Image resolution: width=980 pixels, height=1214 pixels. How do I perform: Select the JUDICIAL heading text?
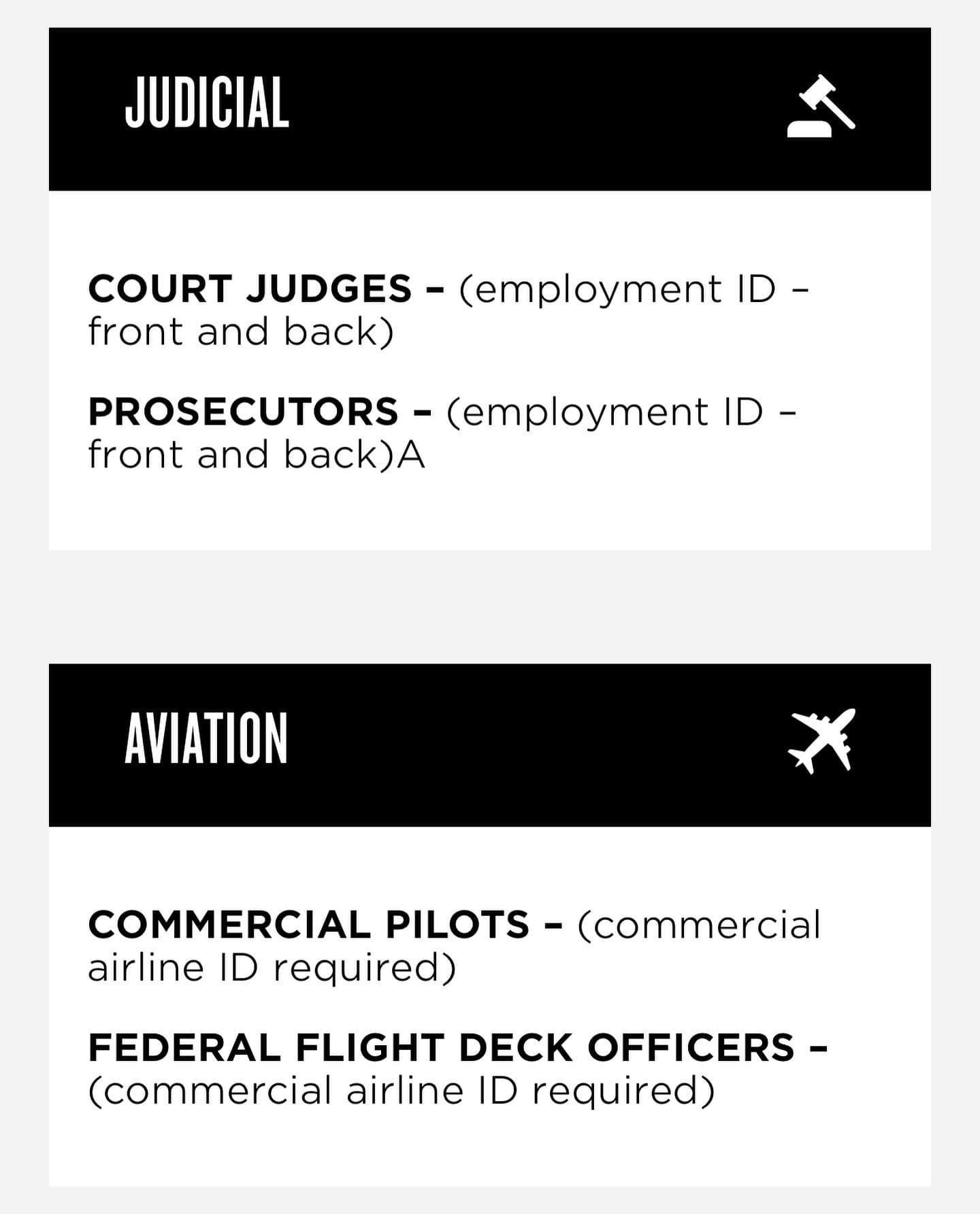207,103
